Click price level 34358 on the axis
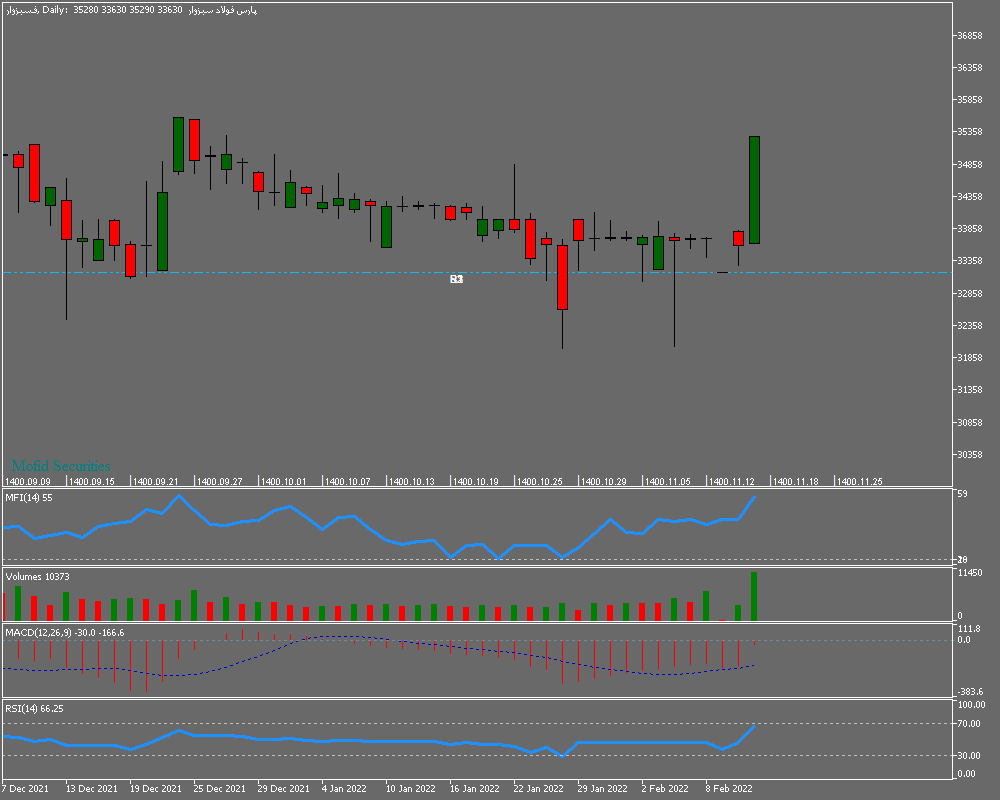Image resolution: width=1000 pixels, height=800 pixels. pos(969,196)
